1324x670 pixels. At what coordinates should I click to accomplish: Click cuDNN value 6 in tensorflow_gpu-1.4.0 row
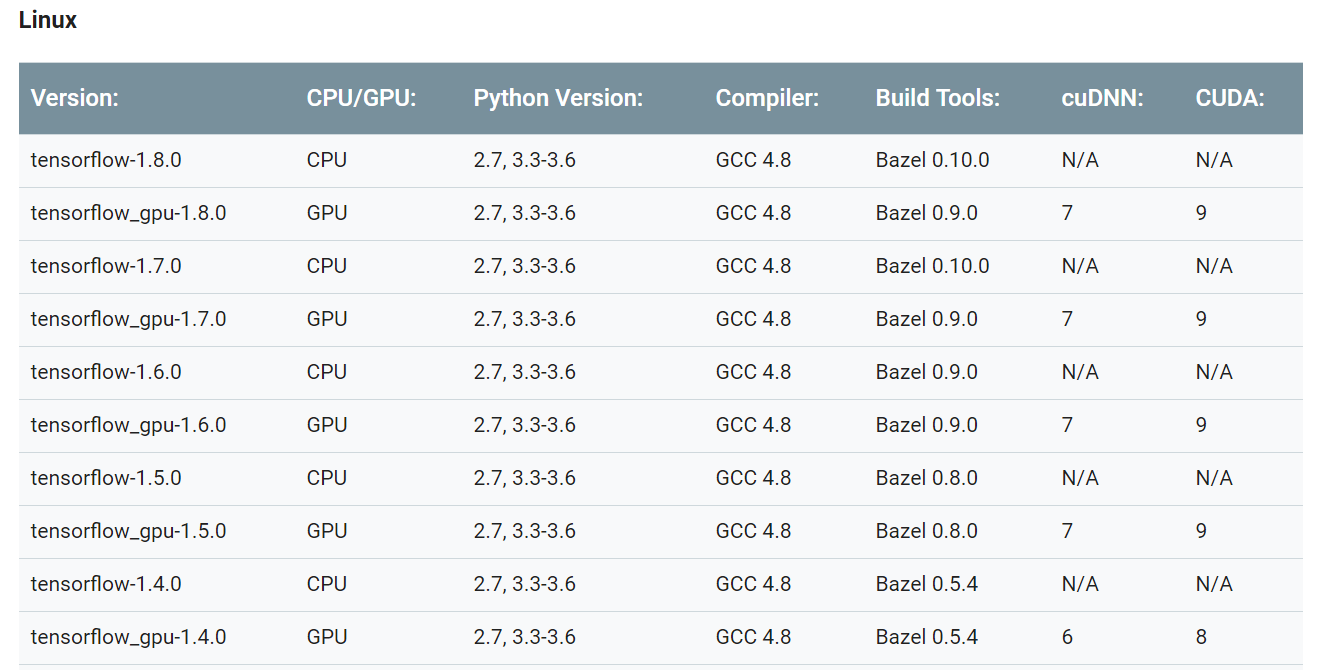(x=1068, y=637)
